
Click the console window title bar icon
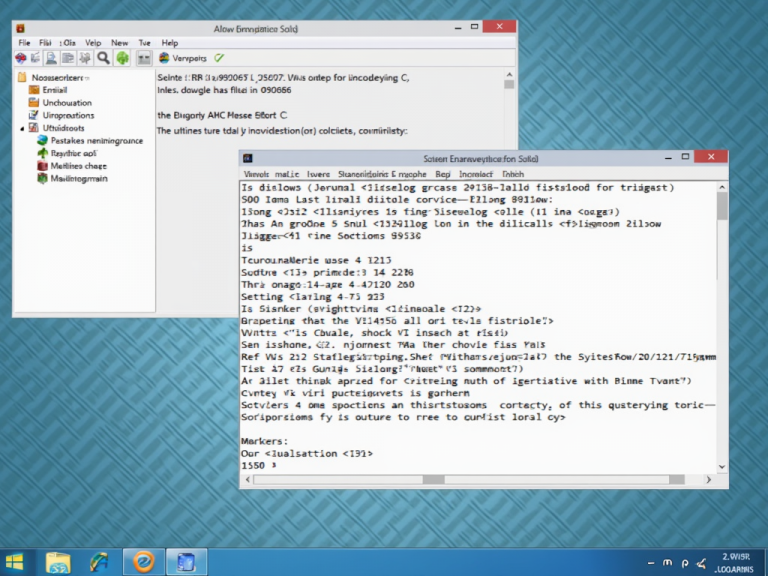click(248, 158)
